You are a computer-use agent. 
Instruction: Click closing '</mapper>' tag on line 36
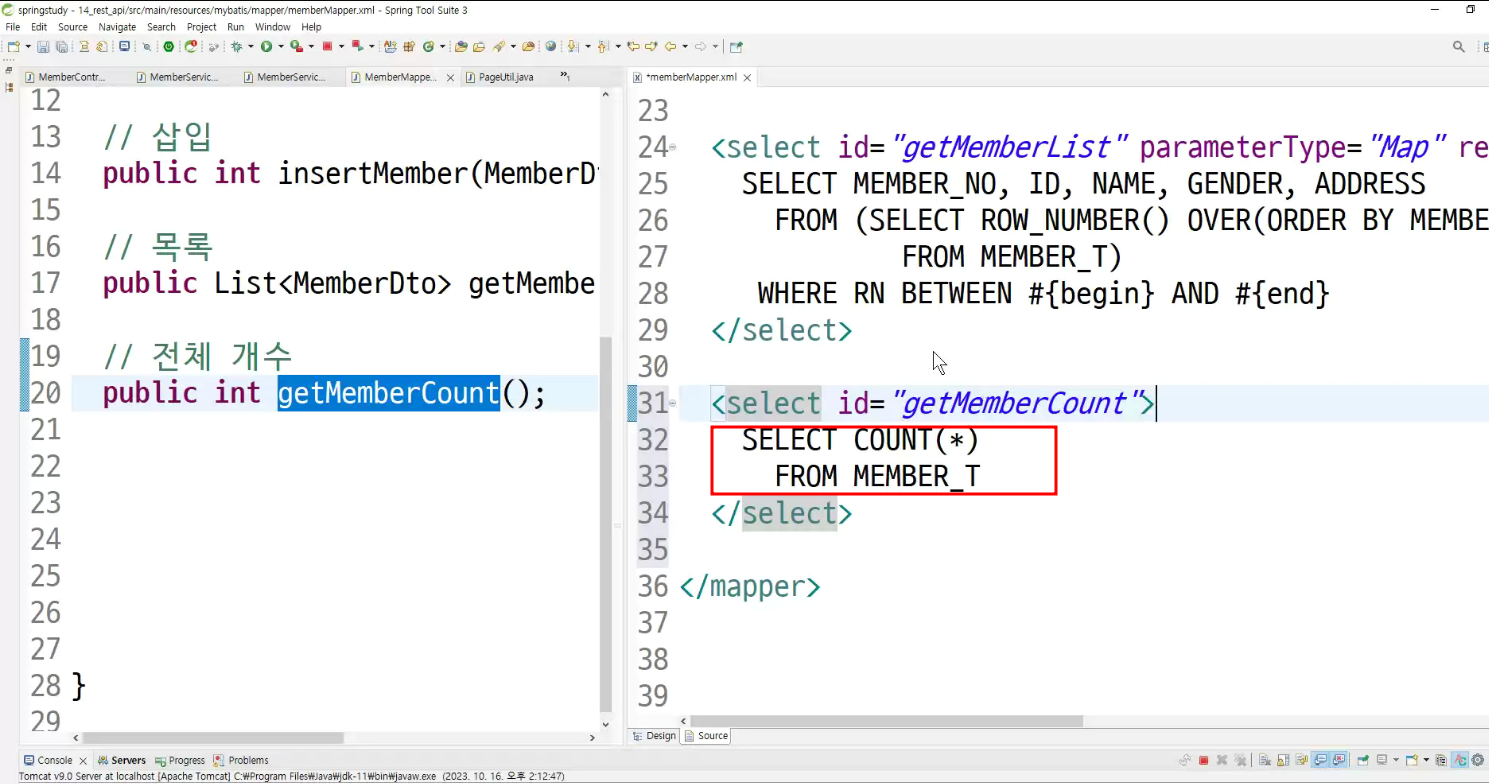tap(750, 587)
